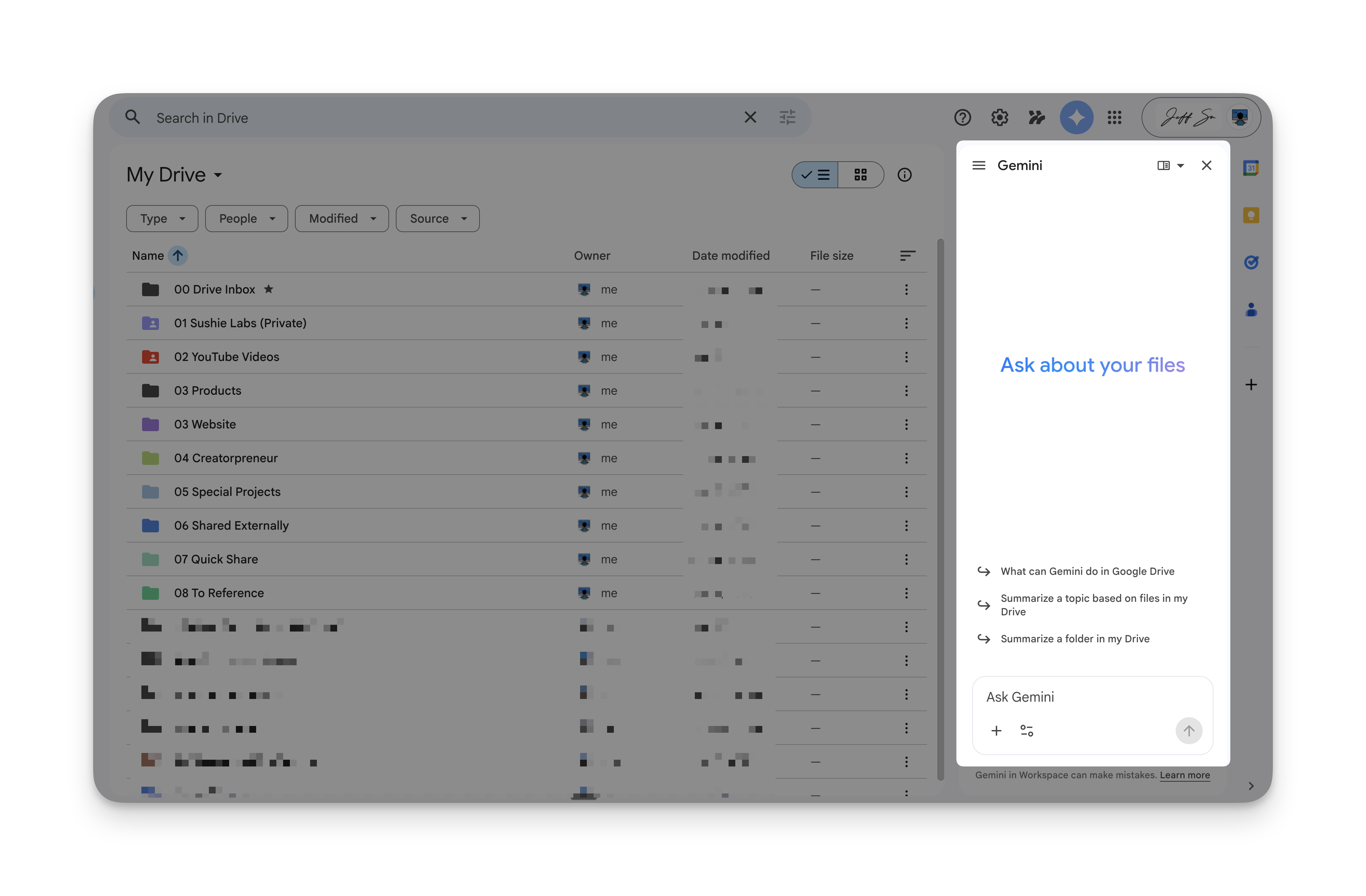This screenshot has width=1366, height=896.
Task: Open the Modified filter dropdown
Action: tap(341, 219)
